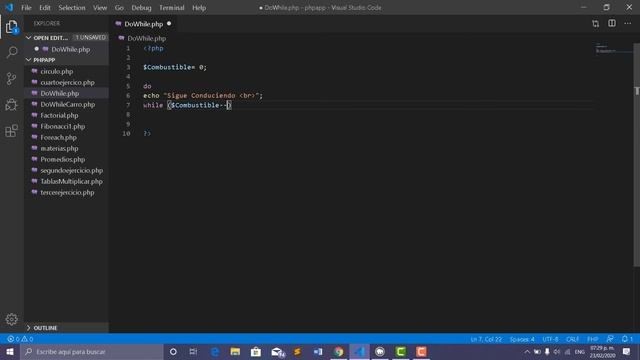Open More Actions ellipsis in editor toolbar
640x360 pixels.
[x=628, y=23]
